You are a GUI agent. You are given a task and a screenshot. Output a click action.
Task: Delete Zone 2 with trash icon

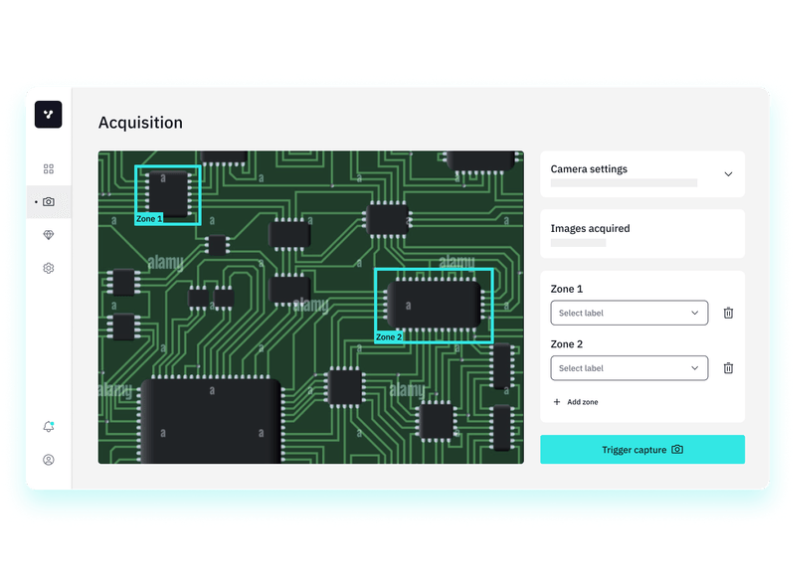click(x=728, y=368)
